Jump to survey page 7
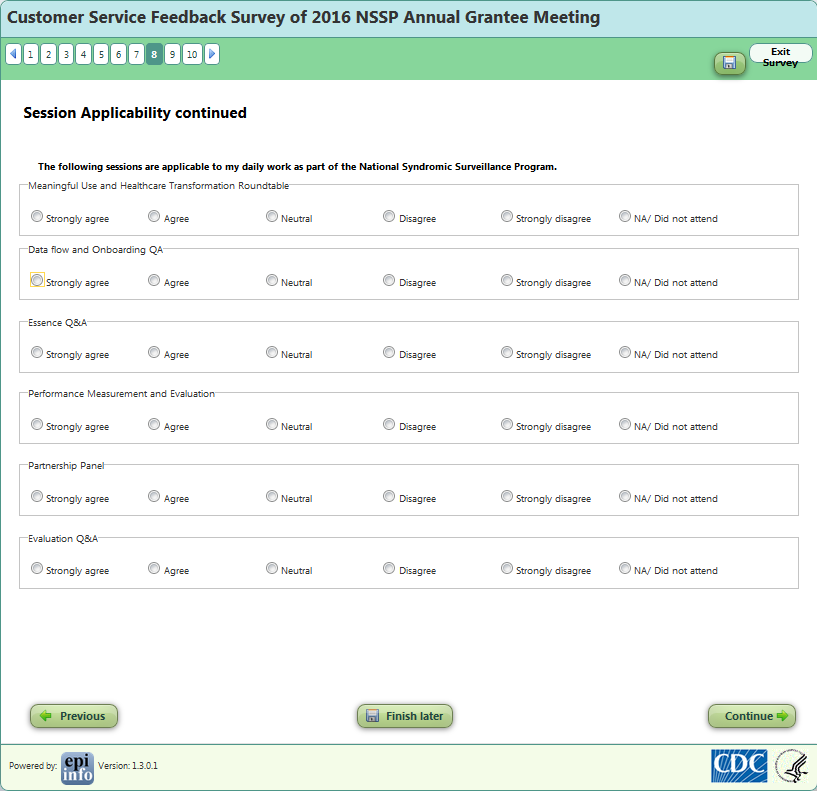Image resolution: width=817 pixels, height=791 pixels. (137, 54)
